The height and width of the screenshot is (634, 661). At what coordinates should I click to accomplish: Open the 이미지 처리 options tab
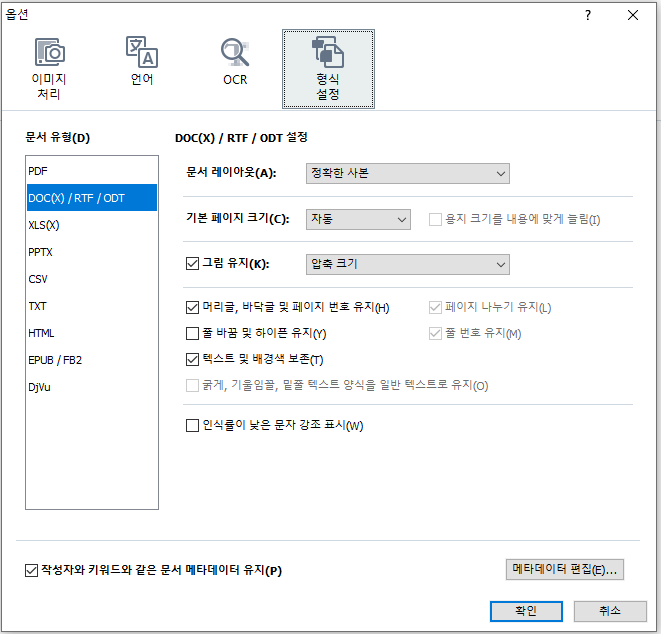pos(49,69)
